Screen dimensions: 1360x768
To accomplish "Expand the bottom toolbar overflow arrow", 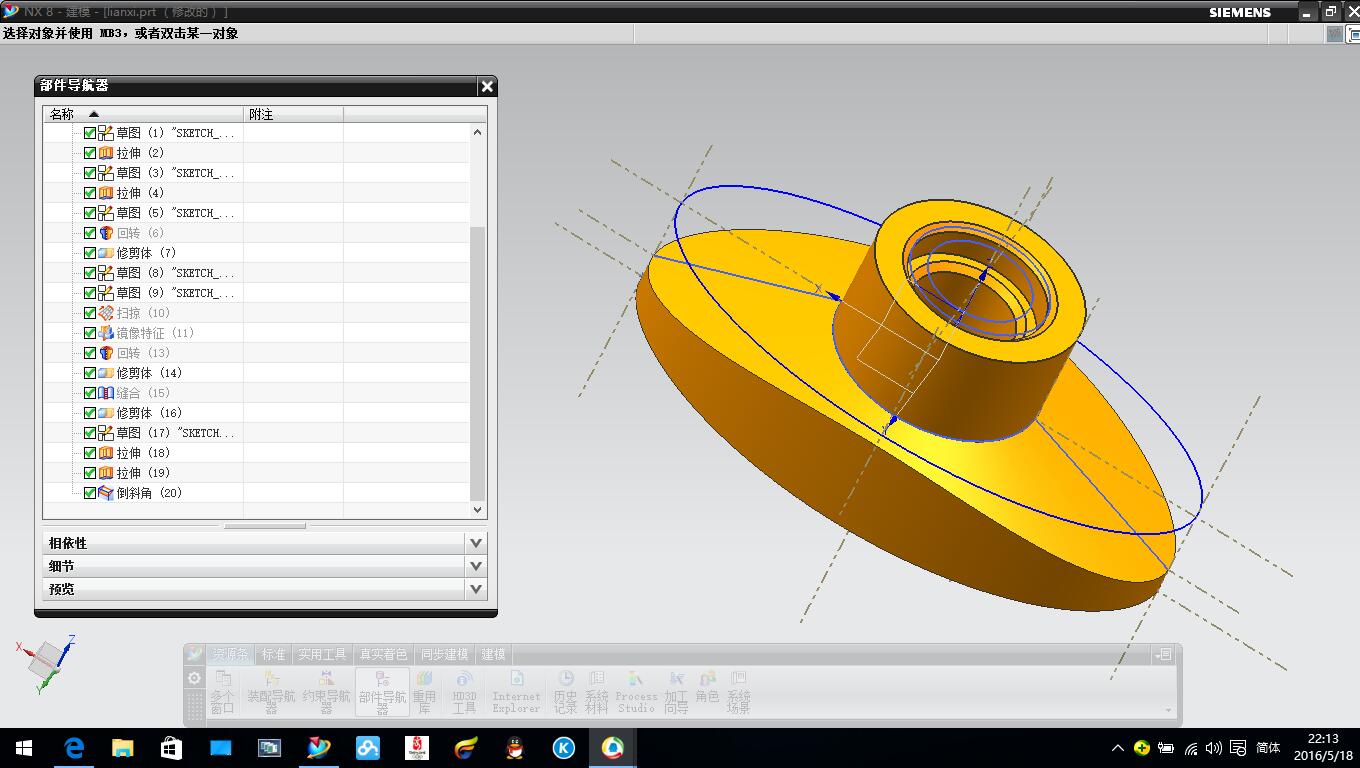I will (x=1168, y=710).
